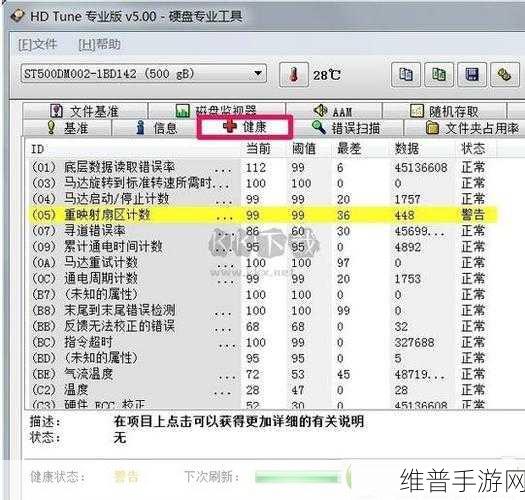Expand the ST500DM002 drive selection dropdown
This screenshot has height=500, width=525.
144,74
